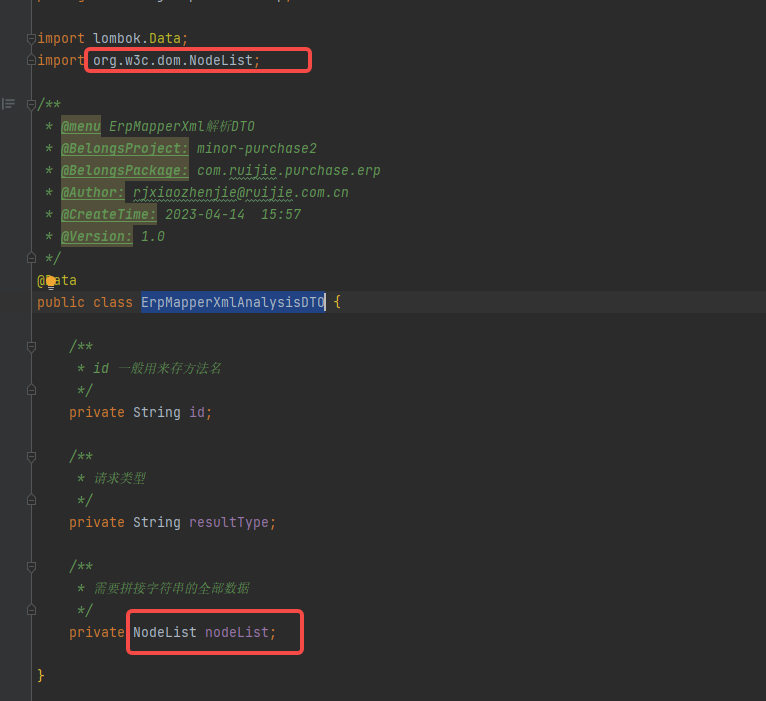Click fold end marker above 'private NodeList nodeList'
The height and width of the screenshot is (701, 766).
point(31,610)
